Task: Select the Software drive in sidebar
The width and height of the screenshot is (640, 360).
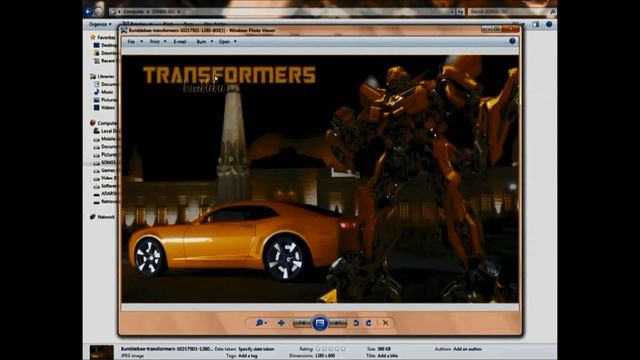Action: coord(106,186)
